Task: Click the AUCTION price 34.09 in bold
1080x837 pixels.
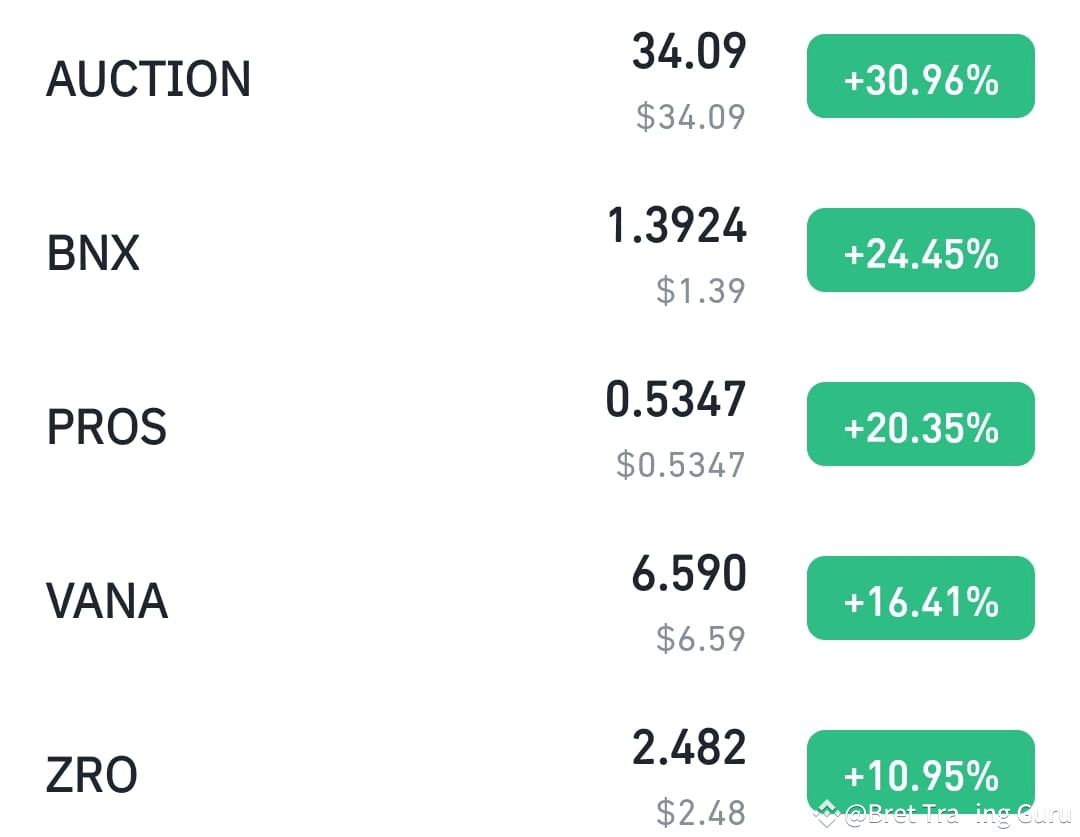Action: click(x=689, y=52)
